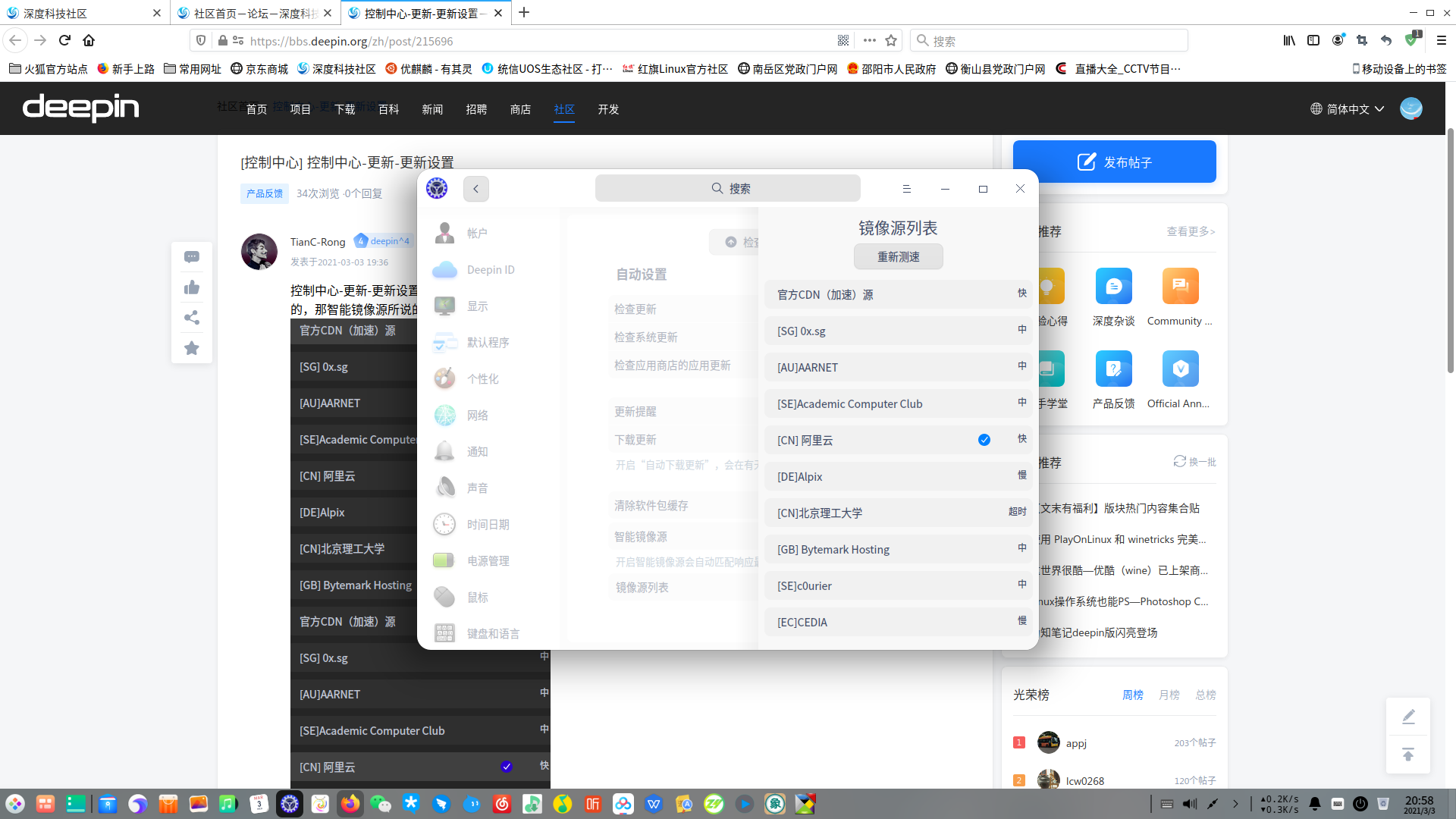Viewport: 1456px width, 819px height.
Task: Open the page actions ellipsis menu
Action: [x=869, y=41]
